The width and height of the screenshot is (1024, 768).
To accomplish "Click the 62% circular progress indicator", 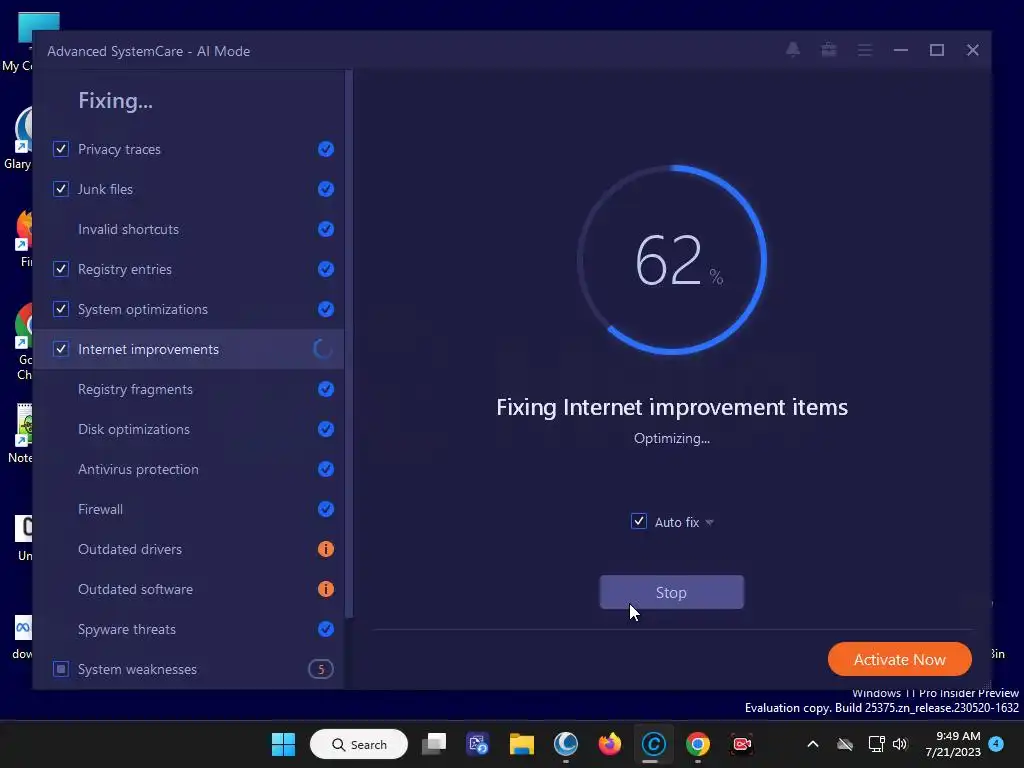I will point(672,260).
